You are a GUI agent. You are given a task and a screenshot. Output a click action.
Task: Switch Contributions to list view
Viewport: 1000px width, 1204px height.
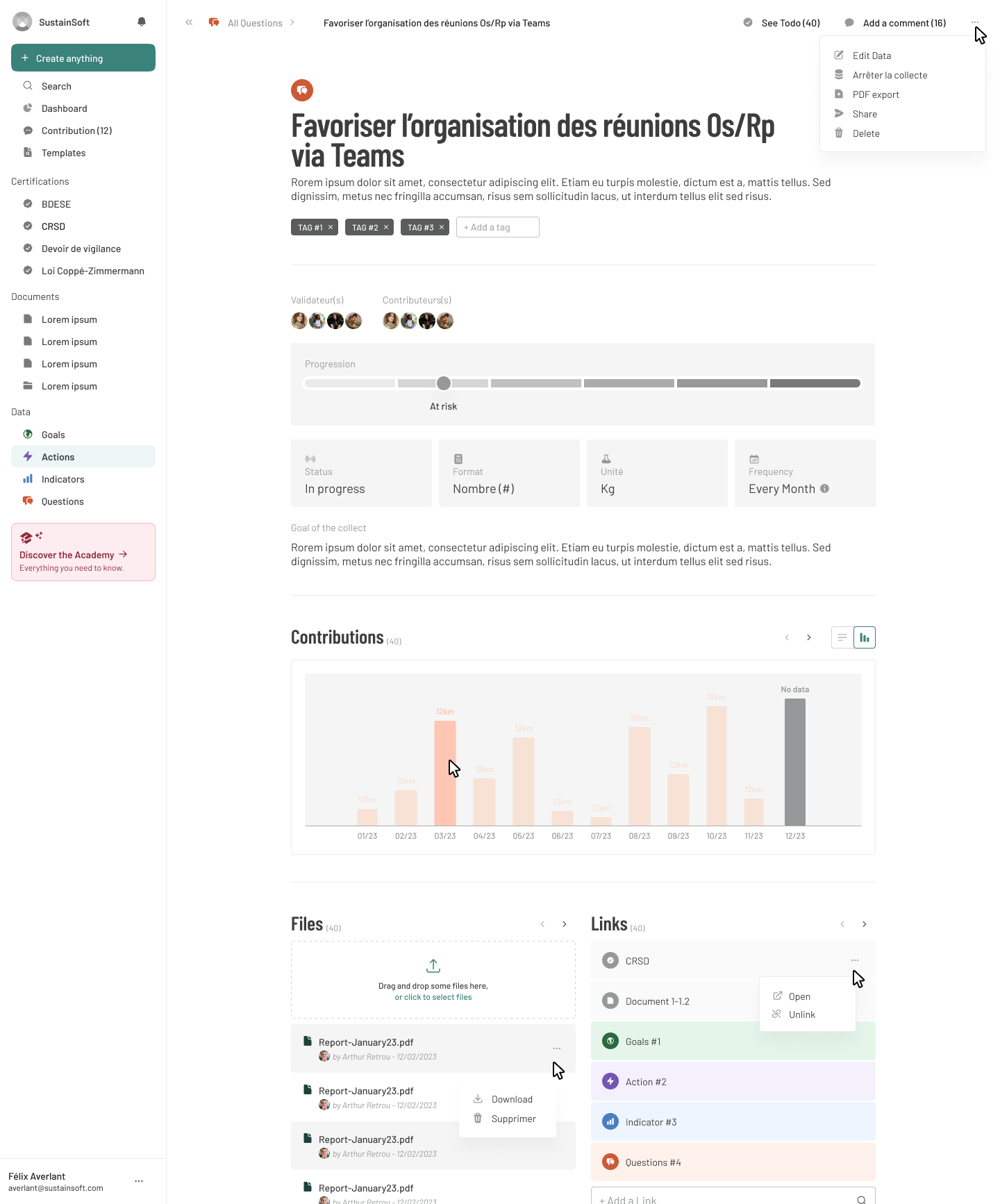pyautogui.click(x=842, y=637)
